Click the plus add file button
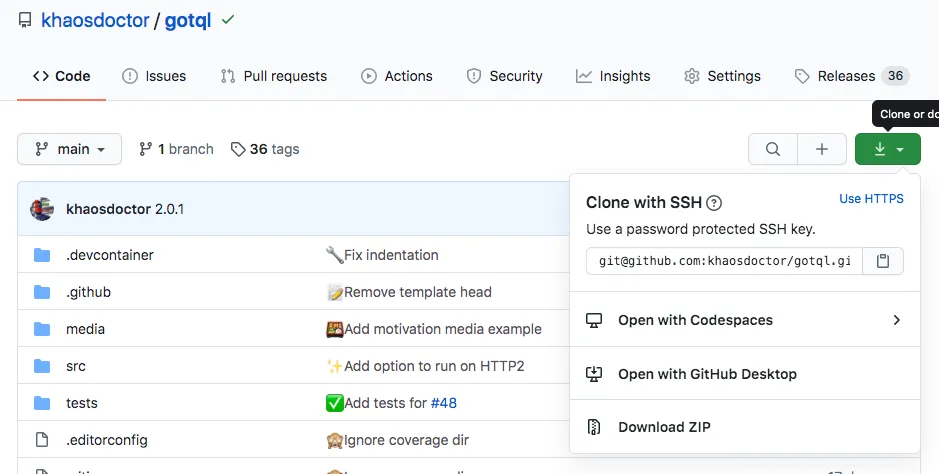 tap(822, 149)
